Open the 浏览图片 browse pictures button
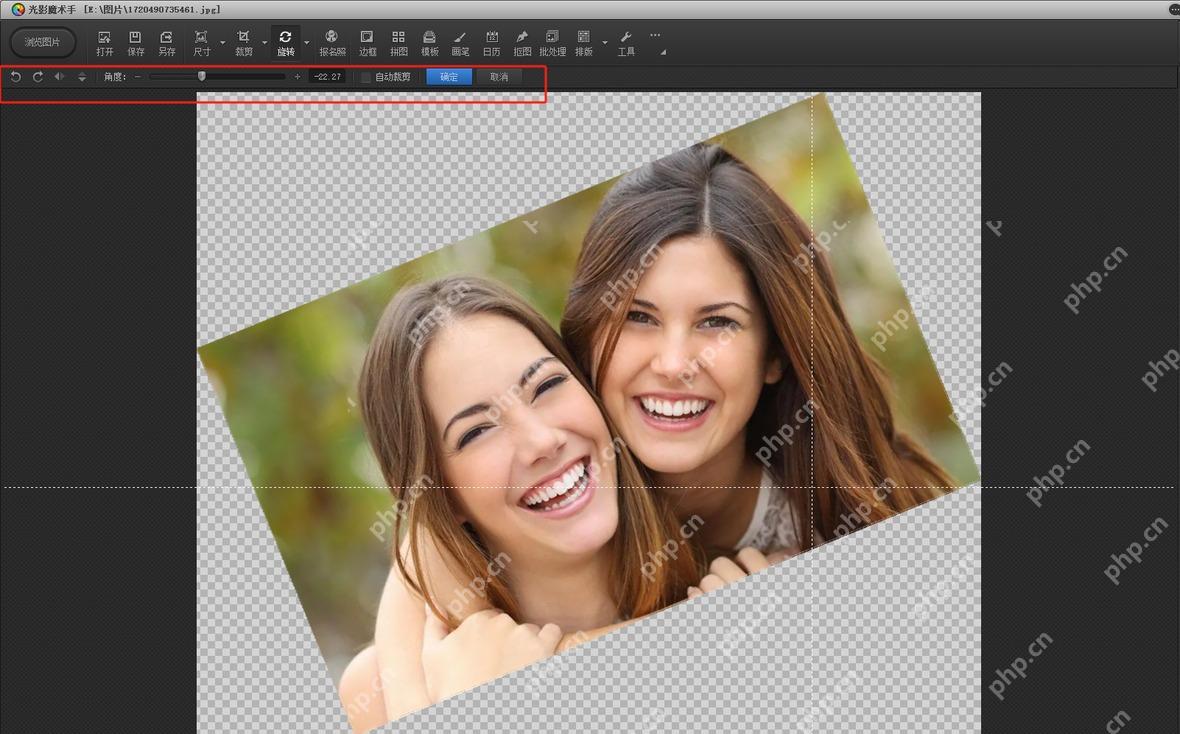1180x734 pixels. 43,42
